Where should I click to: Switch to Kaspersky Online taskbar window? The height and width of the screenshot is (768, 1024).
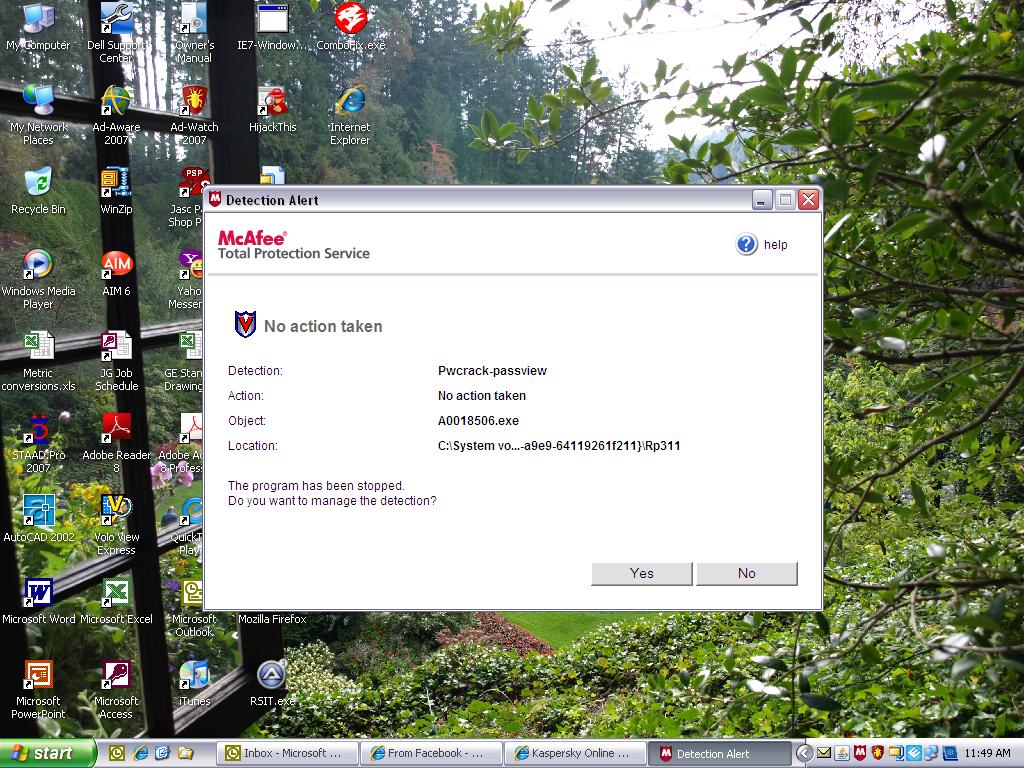(575, 753)
